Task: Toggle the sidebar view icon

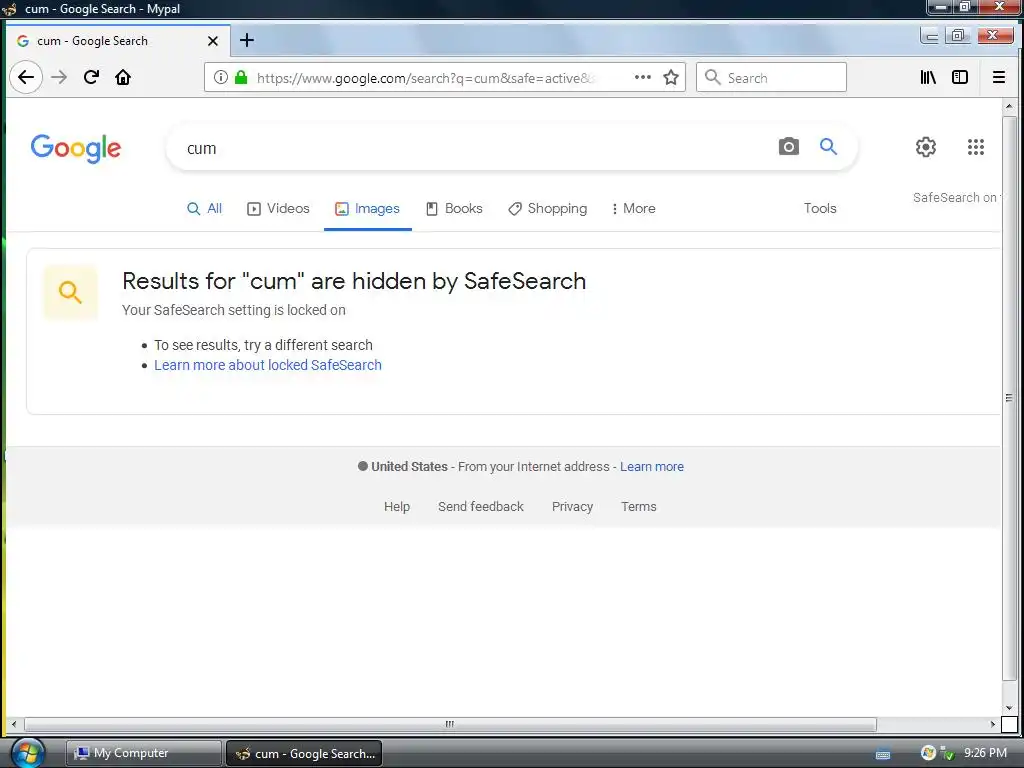Action: coord(960,77)
